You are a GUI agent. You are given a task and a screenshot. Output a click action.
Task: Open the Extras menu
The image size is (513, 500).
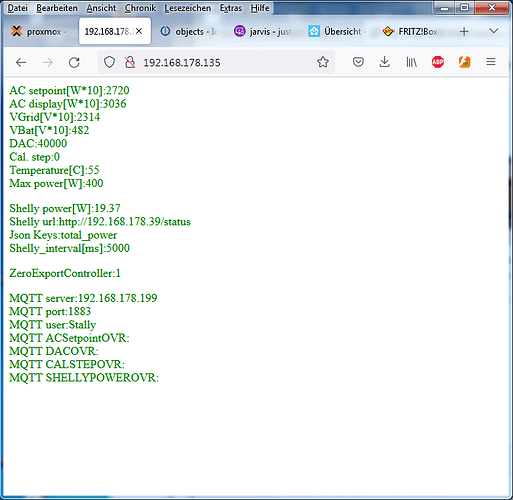pyautogui.click(x=231, y=8)
